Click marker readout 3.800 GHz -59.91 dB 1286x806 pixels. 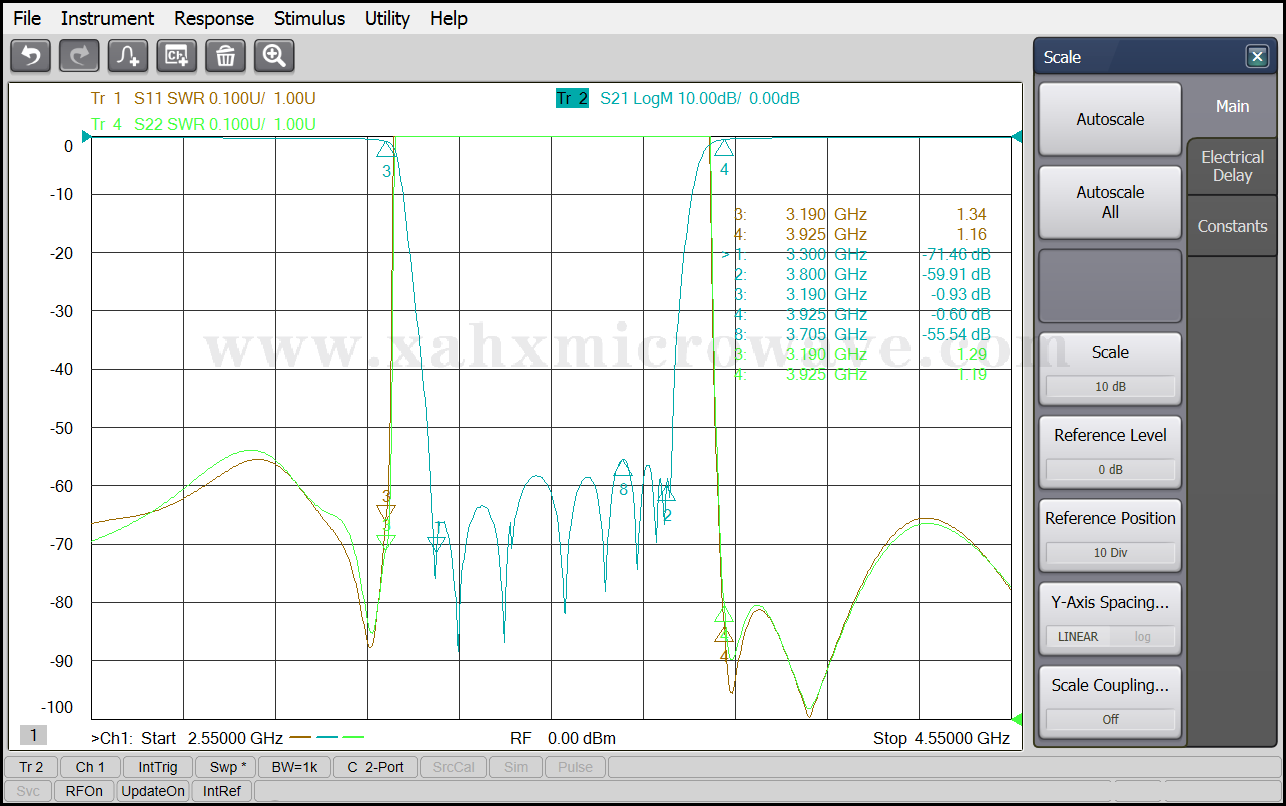861,274
